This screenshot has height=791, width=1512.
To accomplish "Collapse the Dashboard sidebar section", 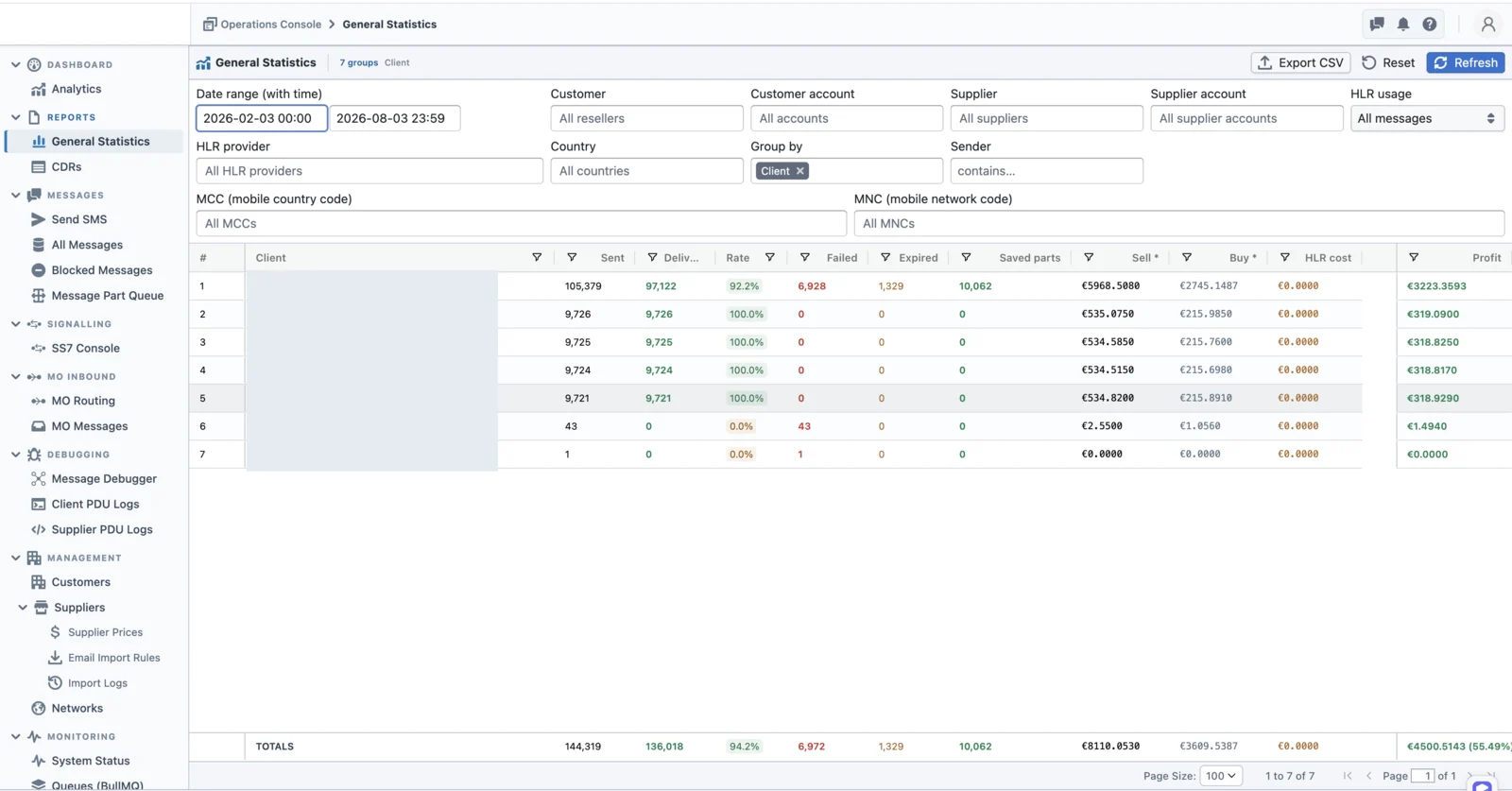I will click(x=16, y=65).
